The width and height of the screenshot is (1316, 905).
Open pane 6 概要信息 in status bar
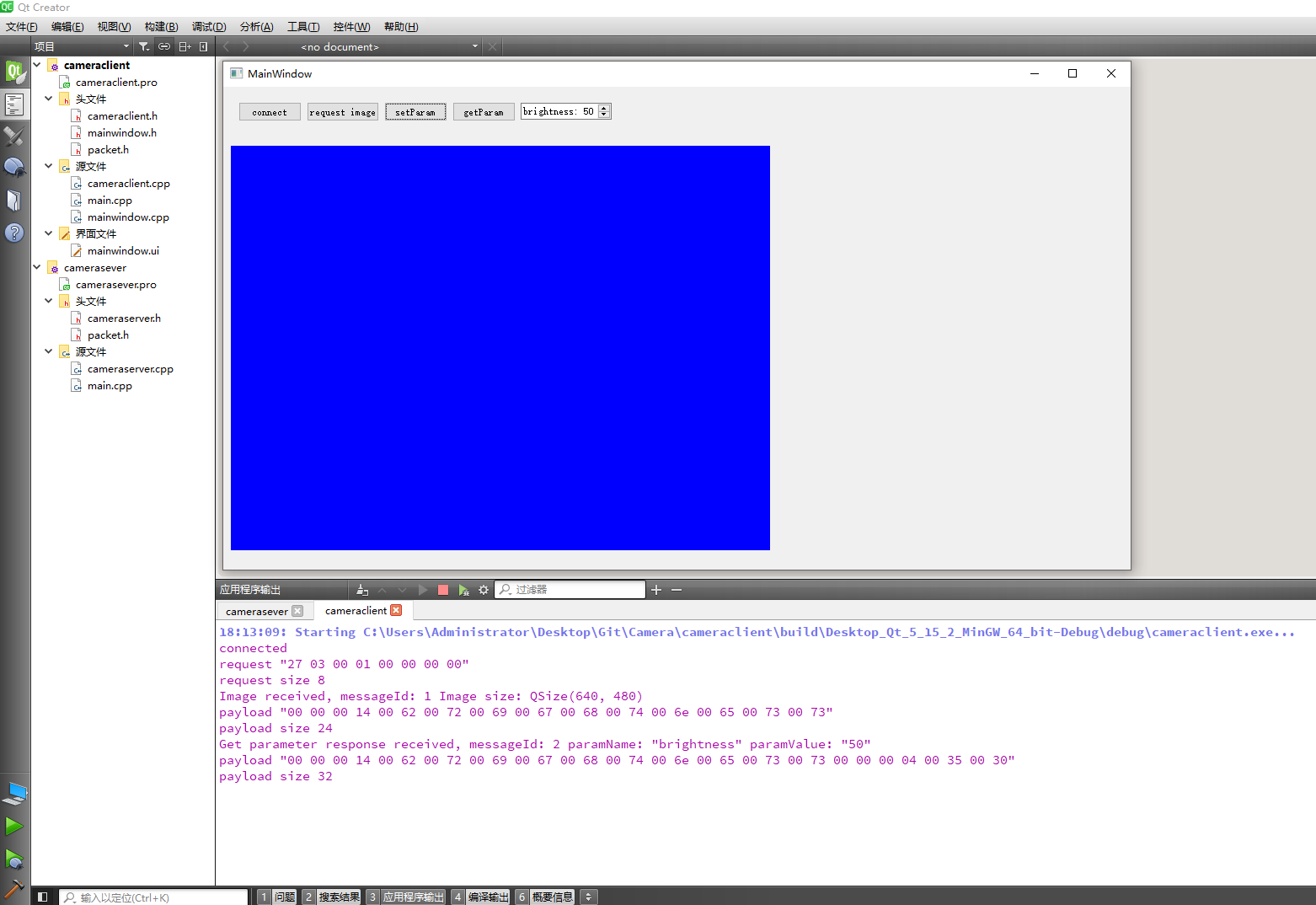545,897
